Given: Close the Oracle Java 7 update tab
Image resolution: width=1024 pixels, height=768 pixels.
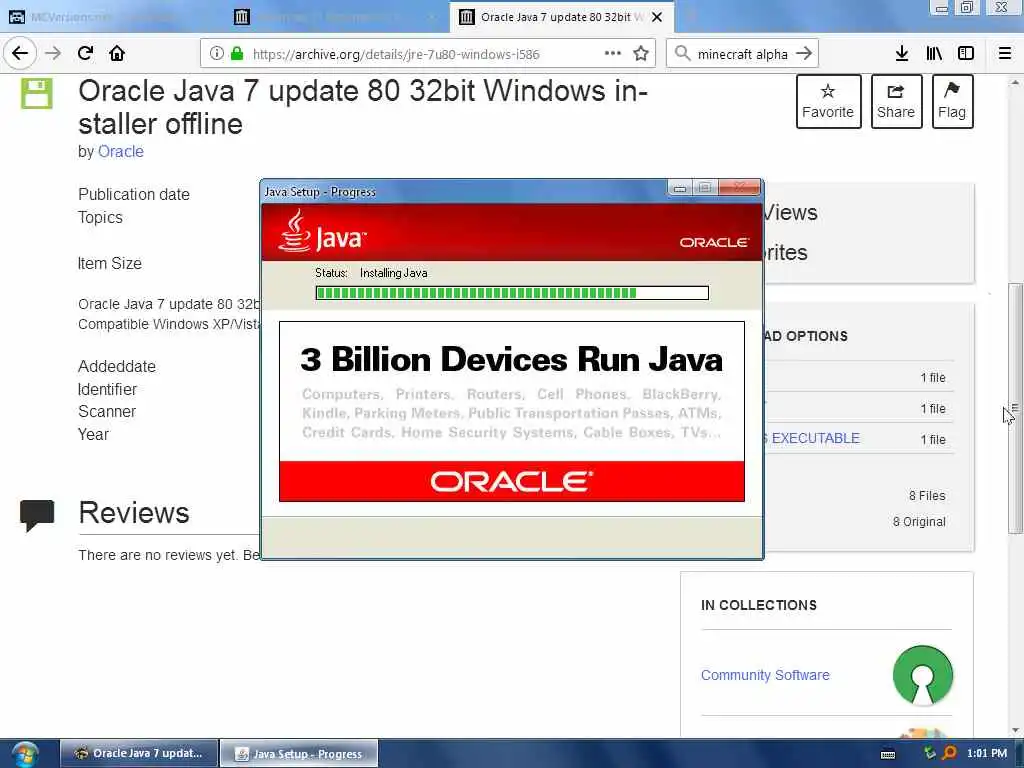Looking at the screenshot, I should [x=658, y=17].
